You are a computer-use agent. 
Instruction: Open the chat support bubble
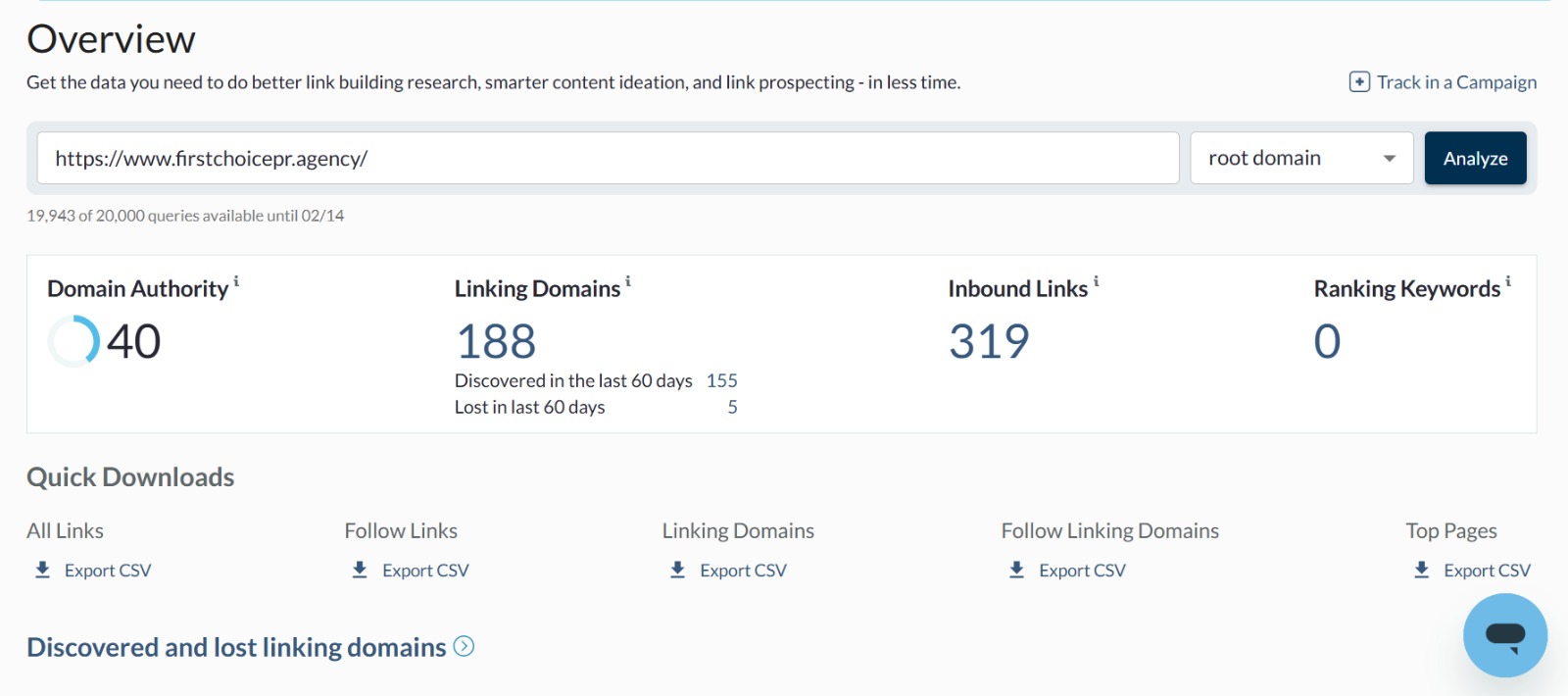pyautogui.click(x=1504, y=635)
